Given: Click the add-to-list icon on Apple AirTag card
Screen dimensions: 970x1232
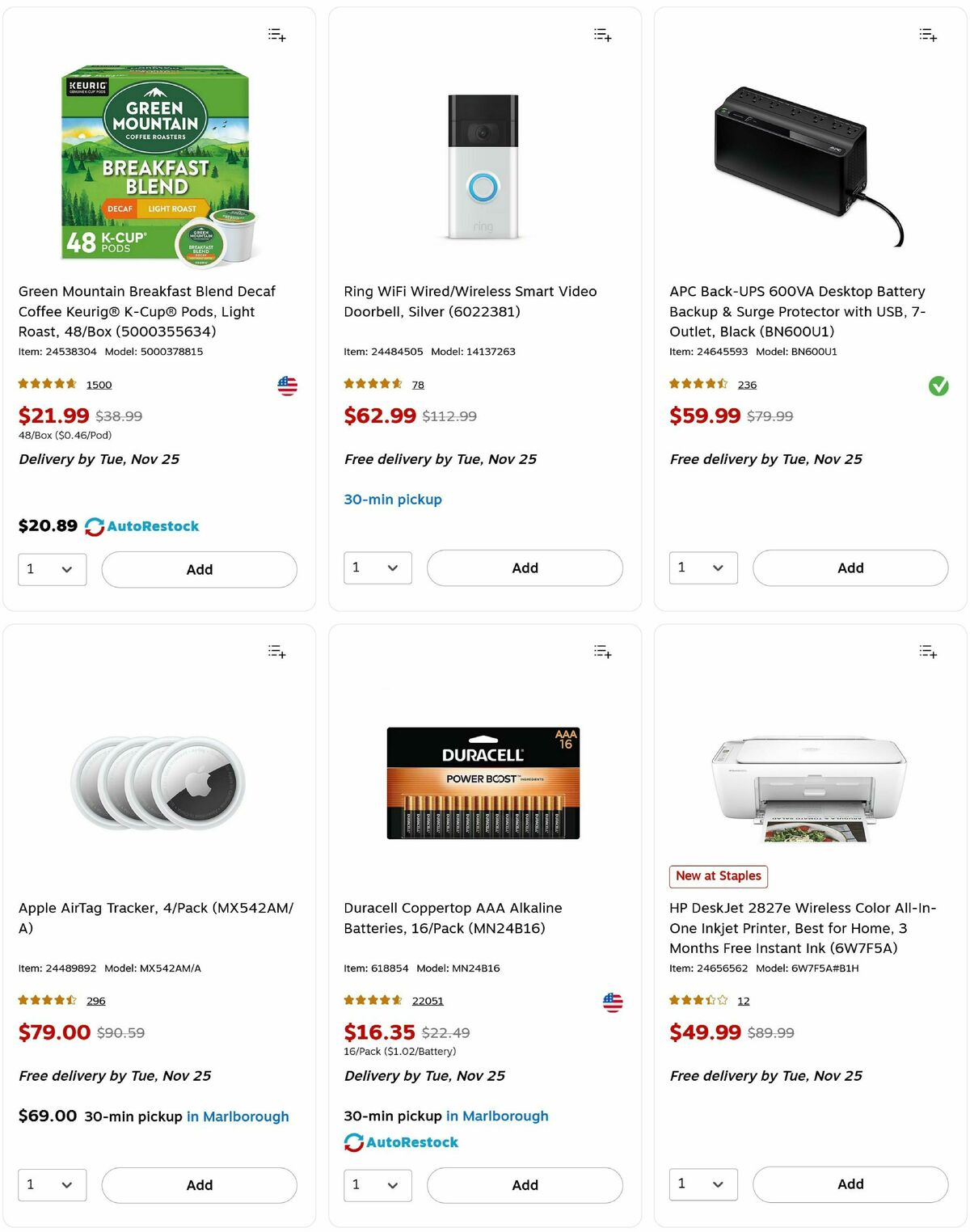Looking at the screenshot, I should coord(275,652).
